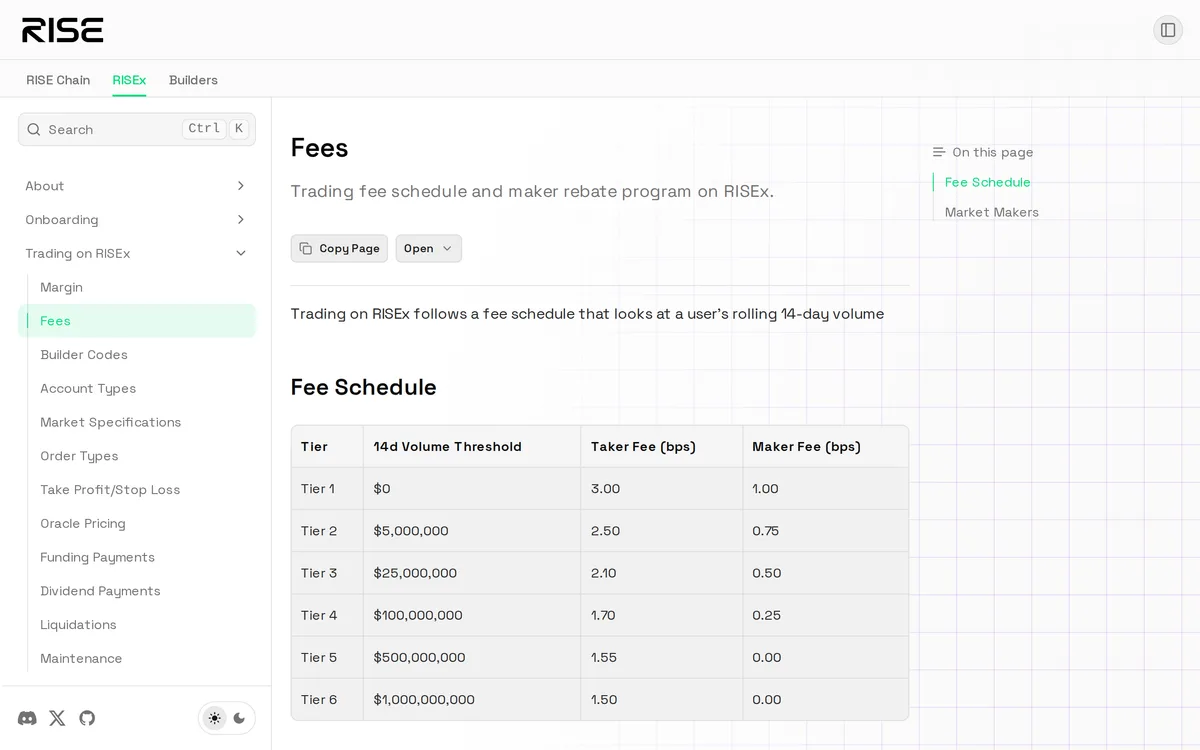The image size is (1200, 750).
Task: Click the copy icon in Copy Page
Action: [306, 248]
